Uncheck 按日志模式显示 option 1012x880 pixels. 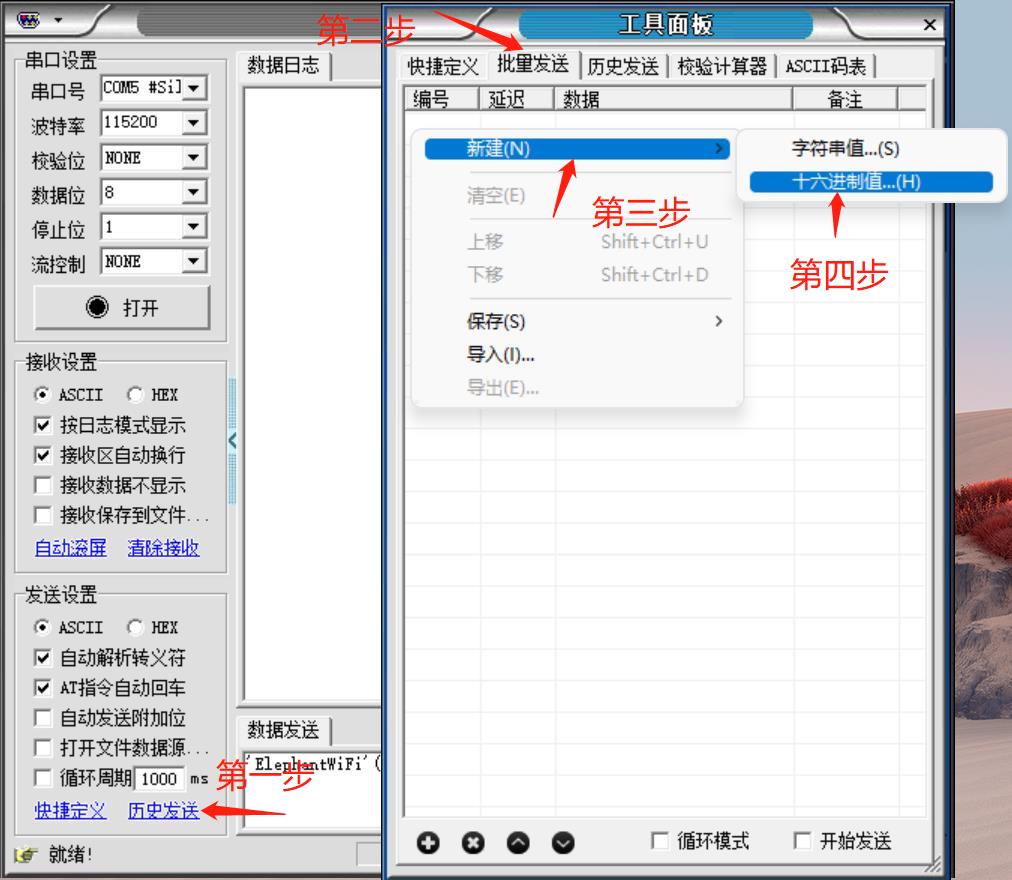point(43,425)
